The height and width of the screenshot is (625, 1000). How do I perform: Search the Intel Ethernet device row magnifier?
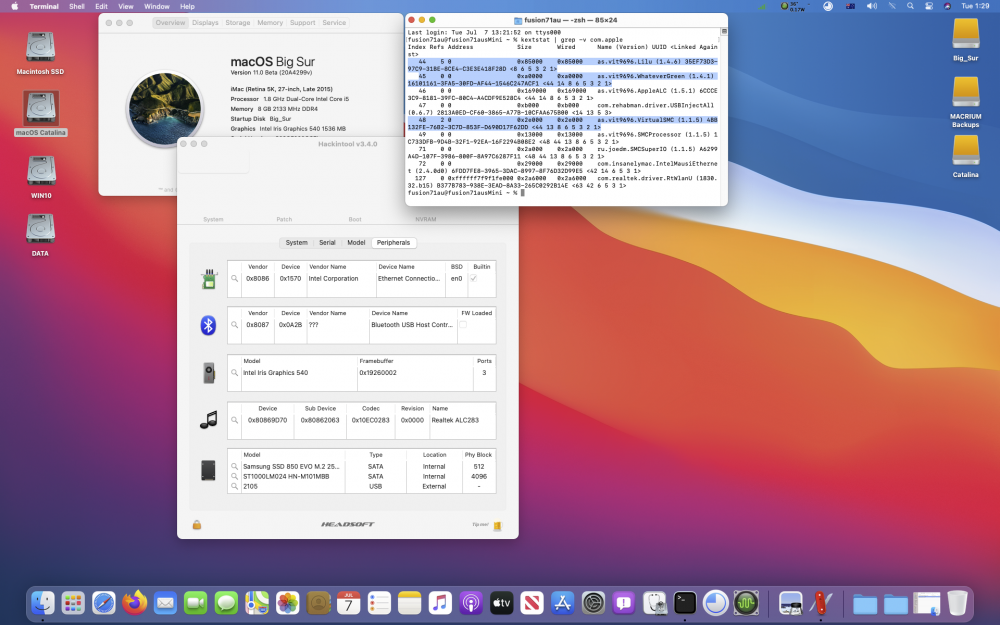[235, 279]
